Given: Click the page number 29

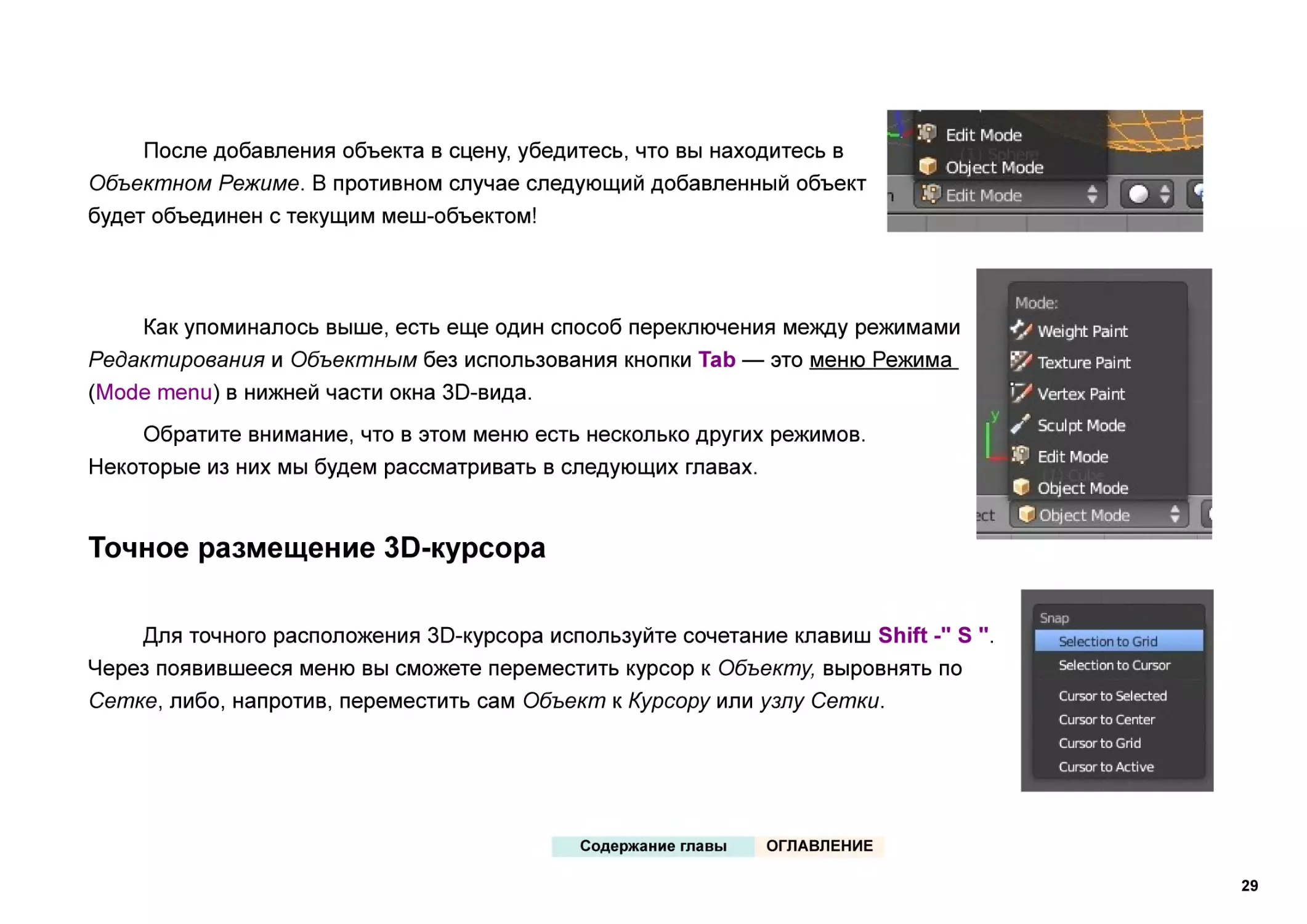Looking at the screenshot, I should click(1249, 886).
